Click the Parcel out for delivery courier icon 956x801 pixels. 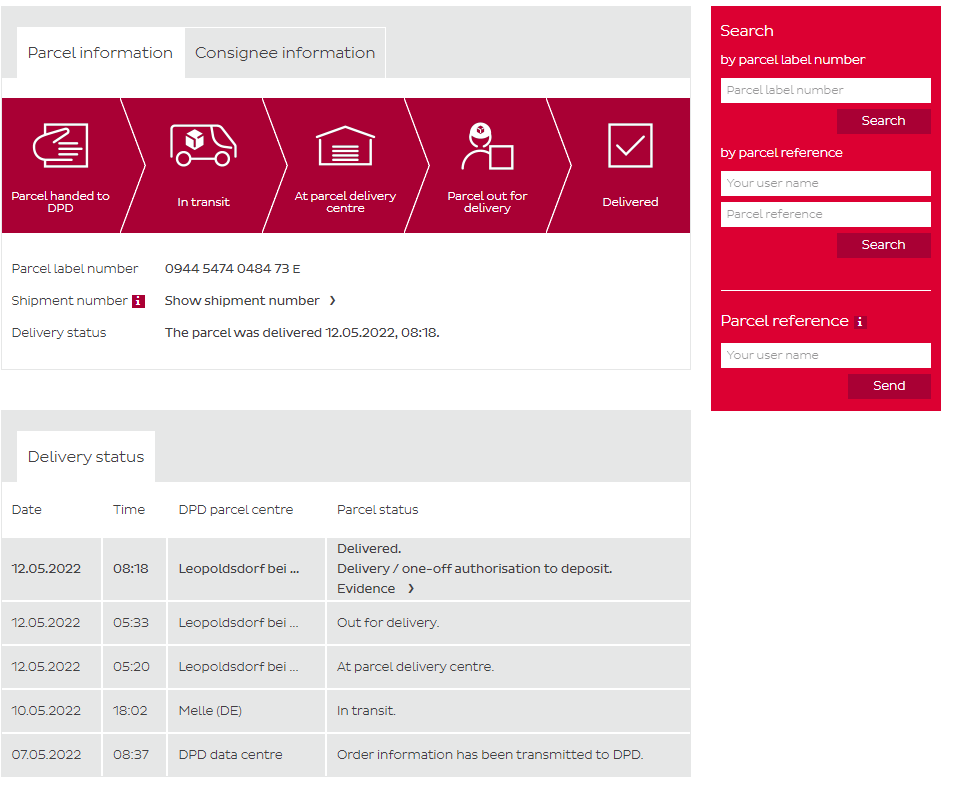(x=487, y=147)
